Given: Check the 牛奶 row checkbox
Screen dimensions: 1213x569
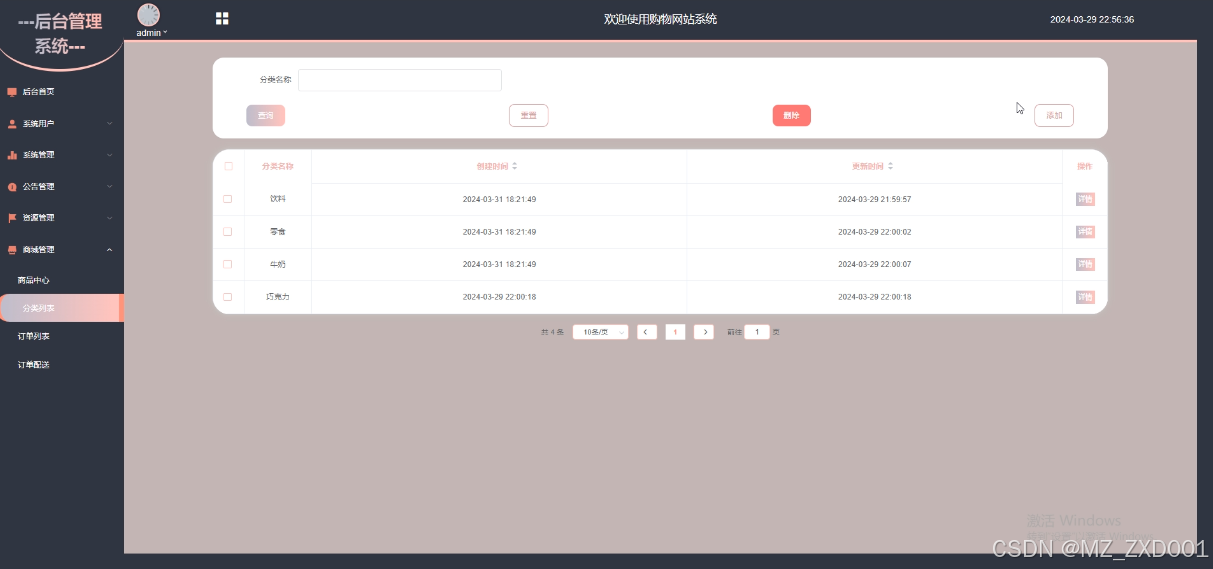Looking at the screenshot, I should point(228,264).
